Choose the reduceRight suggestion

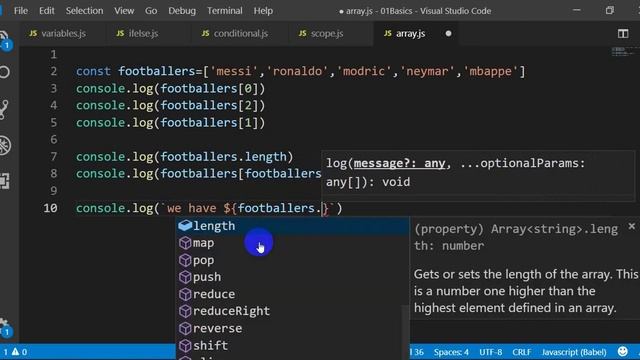tap(293, 311)
